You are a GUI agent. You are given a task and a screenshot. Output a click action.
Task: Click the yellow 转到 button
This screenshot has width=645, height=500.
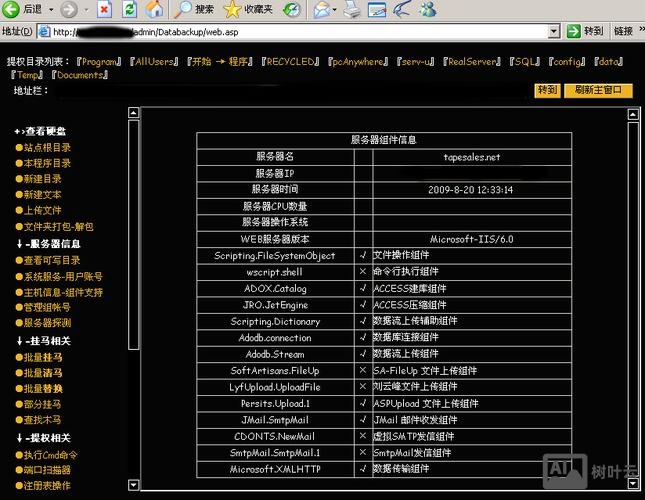pyautogui.click(x=548, y=90)
